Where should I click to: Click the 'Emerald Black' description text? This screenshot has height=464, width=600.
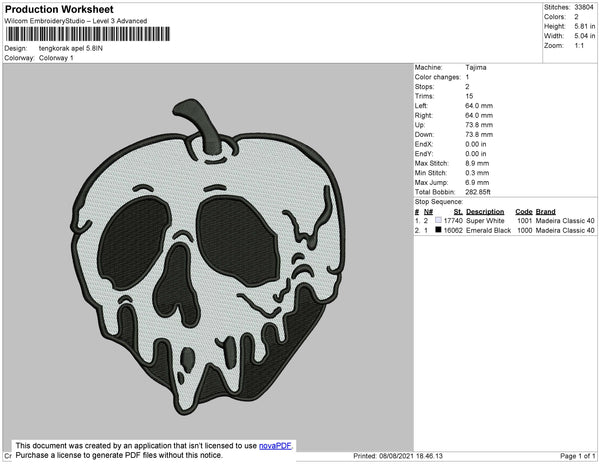point(488,230)
